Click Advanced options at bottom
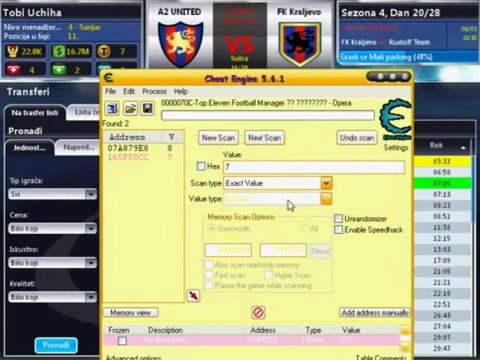The width and height of the screenshot is (480, 360). click(133, 357)
